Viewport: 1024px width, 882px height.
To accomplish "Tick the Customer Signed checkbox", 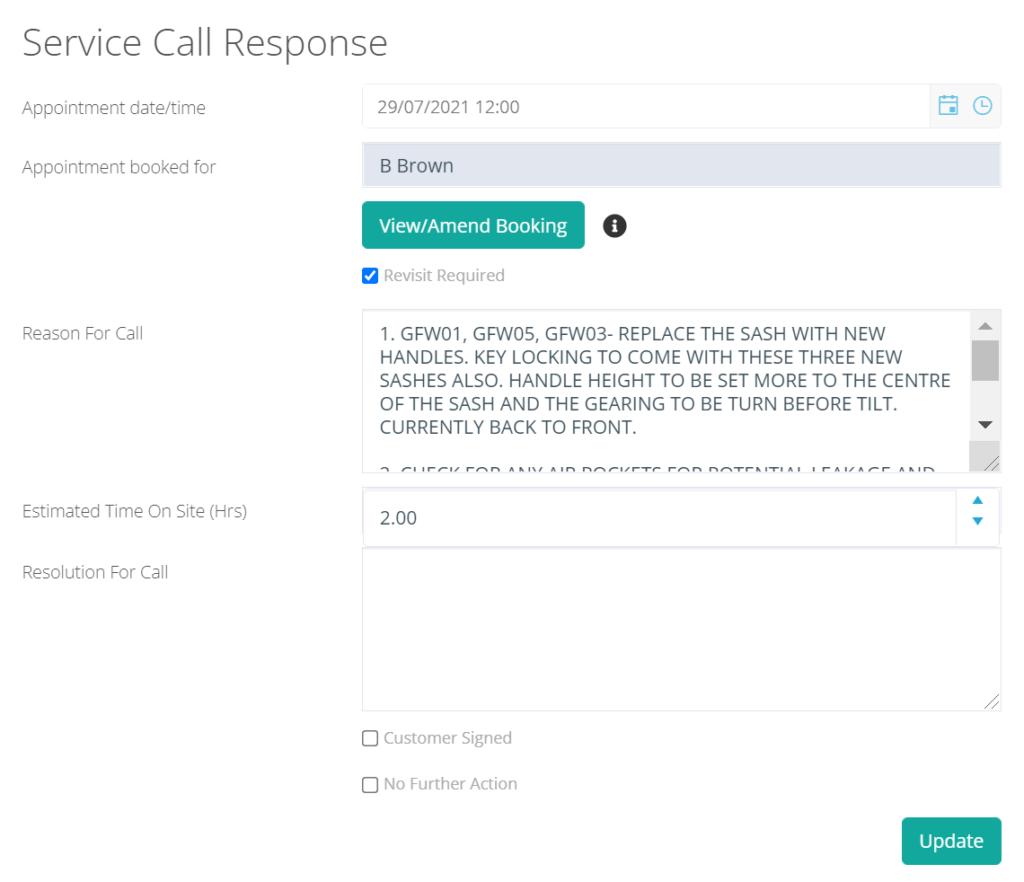I will coord(370,739).
